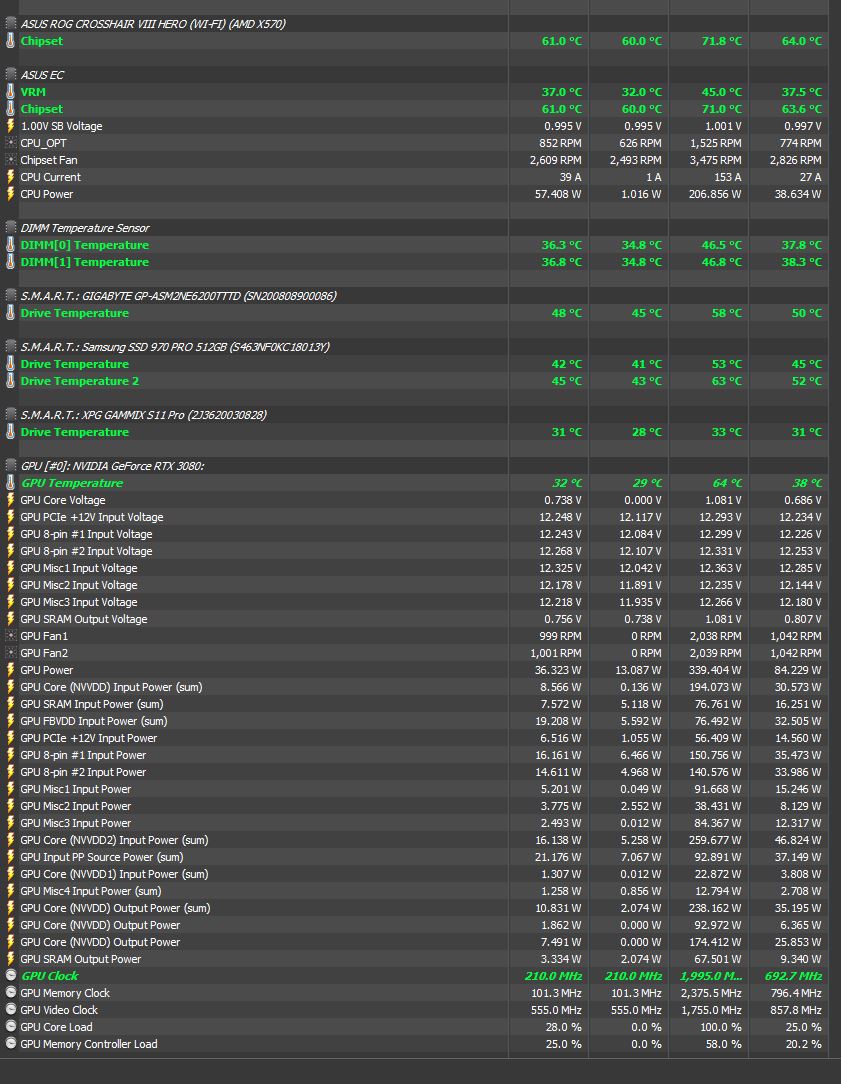Click the thermometer icon beside VRM
Viewport: 841px width, 1084px height.
coord(10,92)
